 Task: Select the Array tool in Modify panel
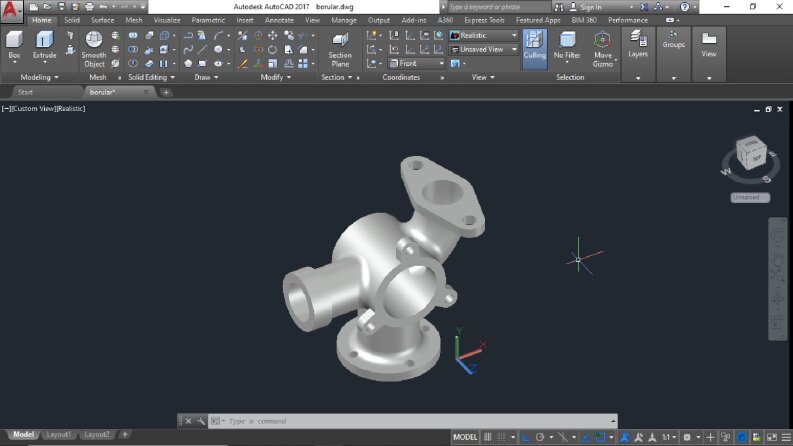(303, 64)
